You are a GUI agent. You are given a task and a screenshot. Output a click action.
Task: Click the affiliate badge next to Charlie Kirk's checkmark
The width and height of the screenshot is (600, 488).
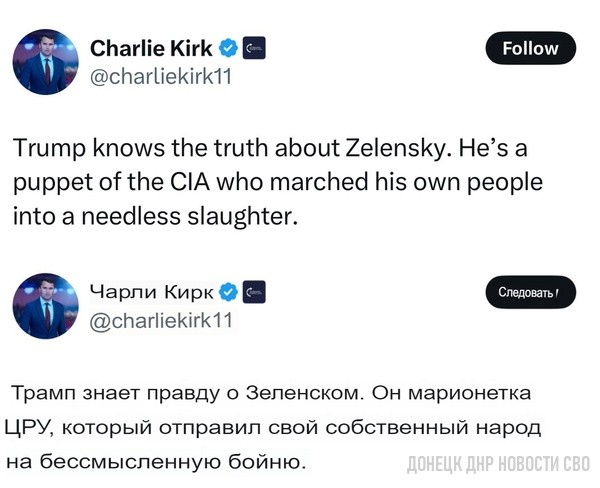coord(254,48)
